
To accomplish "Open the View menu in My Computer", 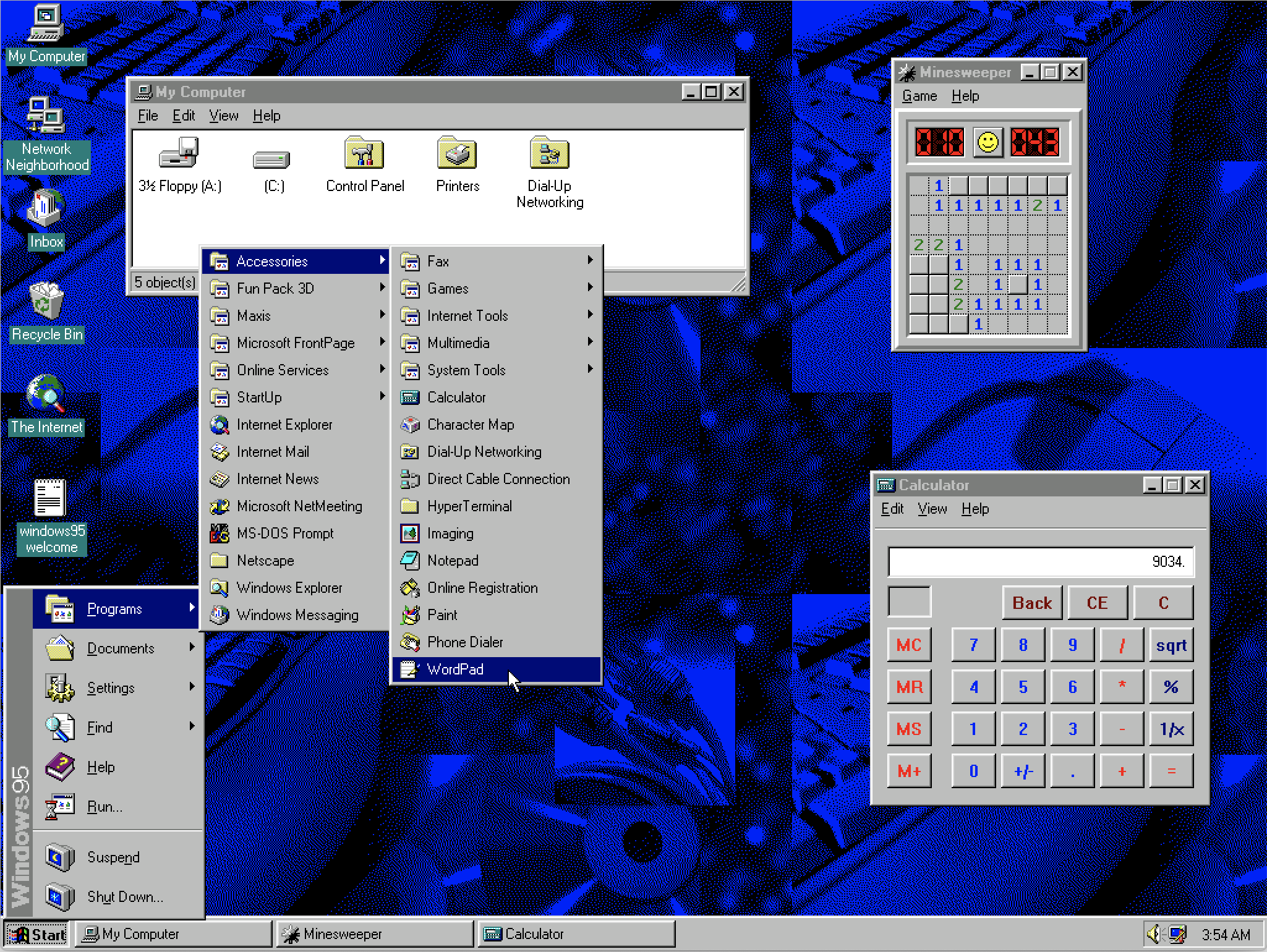I will [223, 116].
